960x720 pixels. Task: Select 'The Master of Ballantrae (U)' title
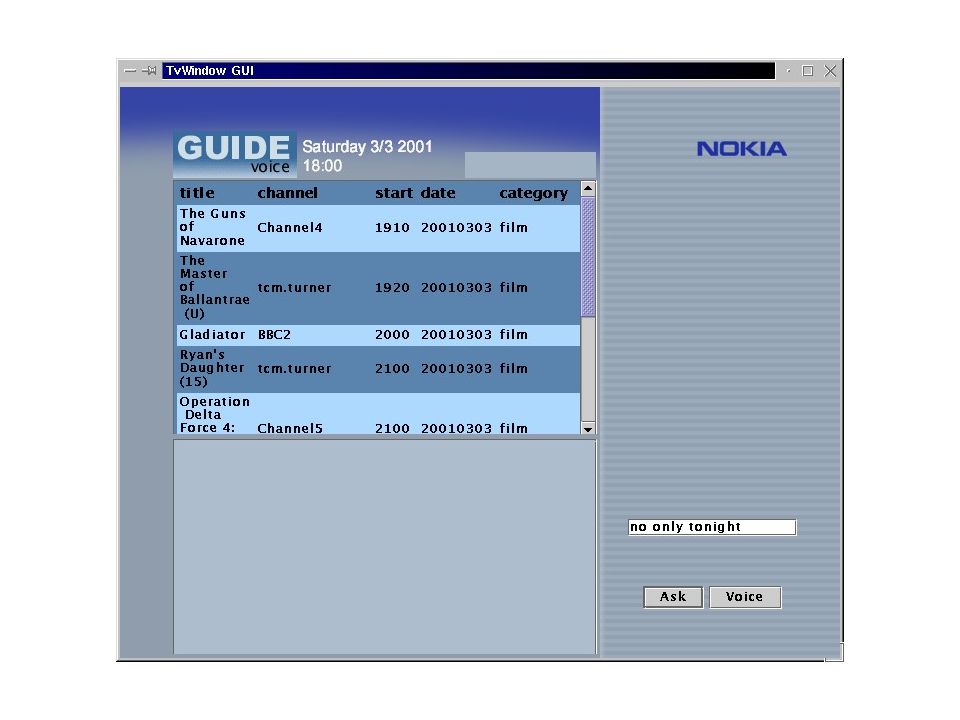(x=214, y=287)
